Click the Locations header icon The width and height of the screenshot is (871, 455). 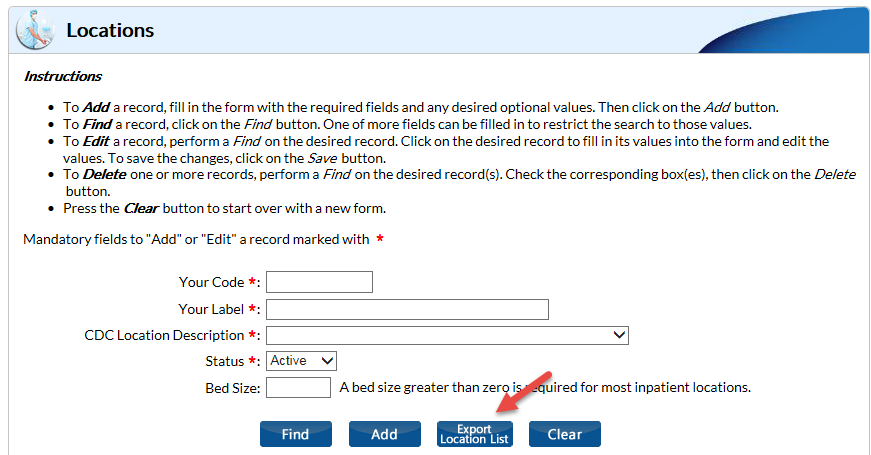coord(34,30)
